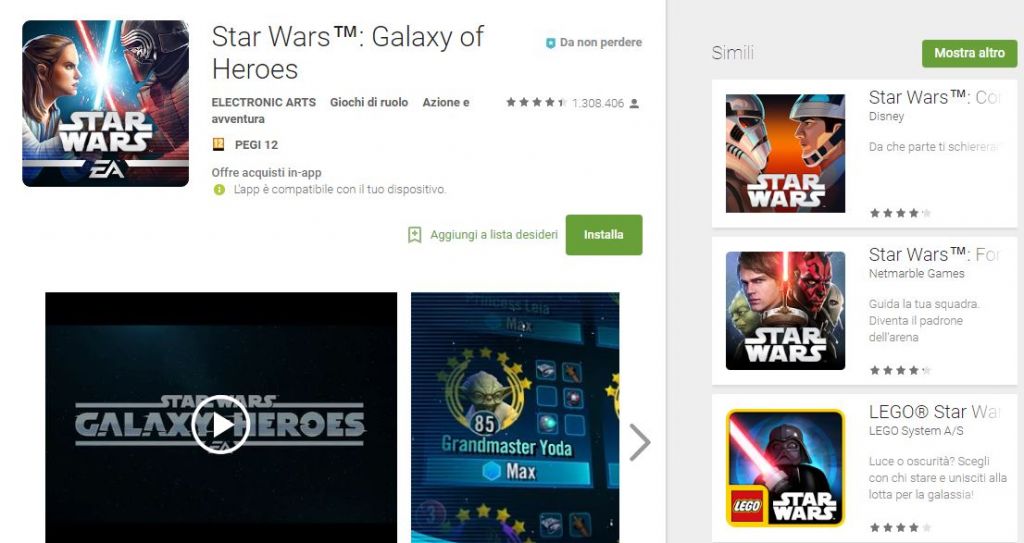Open the Netmarble Star Wars app icon
This screenshot has height=543, width=1024.
pos(785,310)
